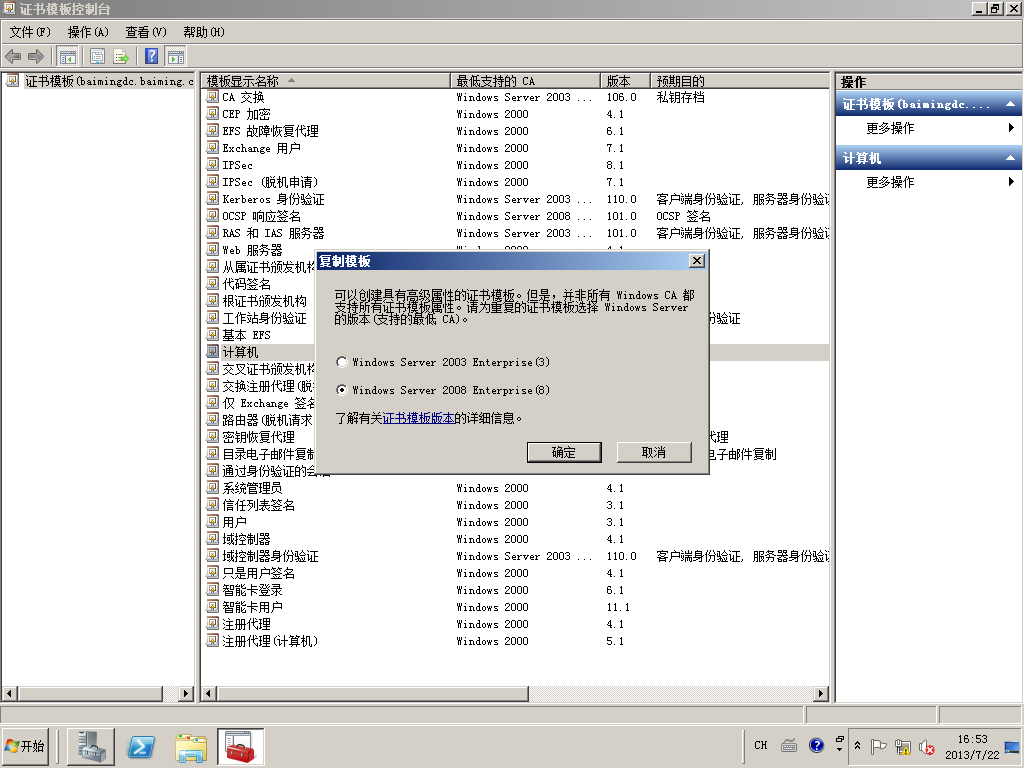Screen dimensions: 1024x768
Task: Select Windows Server 2008 Enterprise option
Action: (x=444, y=390)
